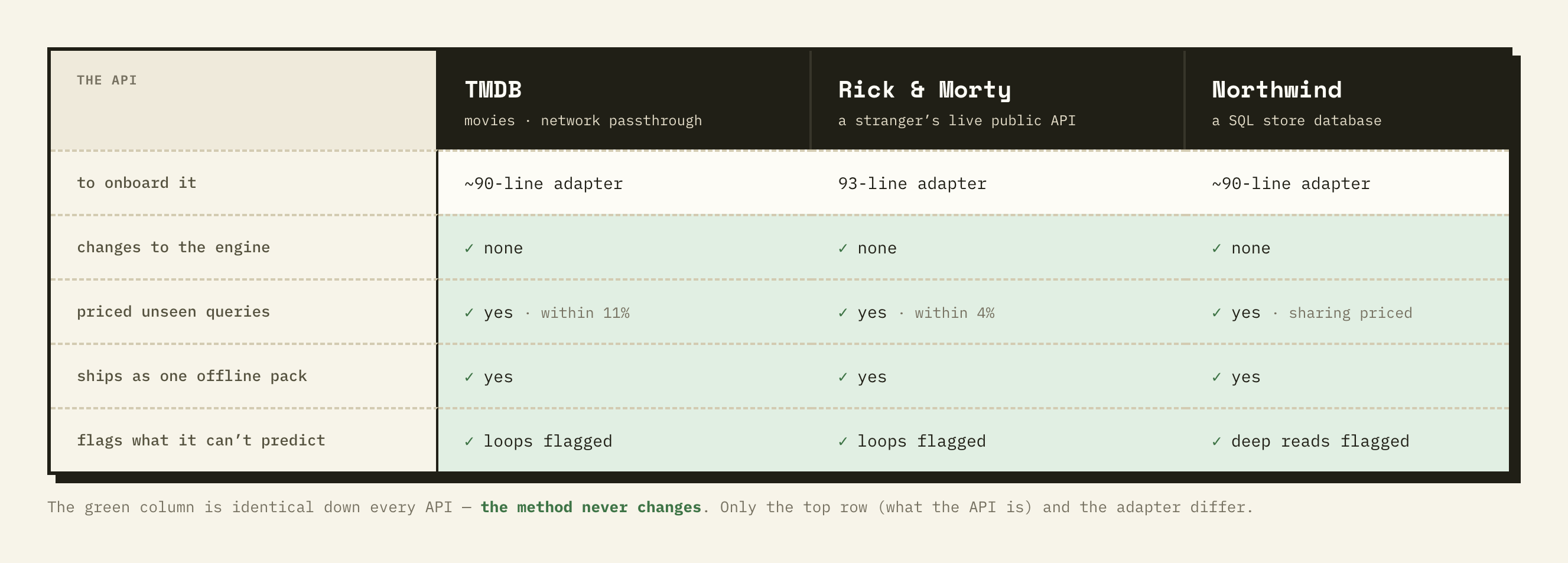Screen dimensions: 1568x563
Task: Click TMDB's "yes" in the offline pack row
Action: pyautogui.click(x=499, y=377)
